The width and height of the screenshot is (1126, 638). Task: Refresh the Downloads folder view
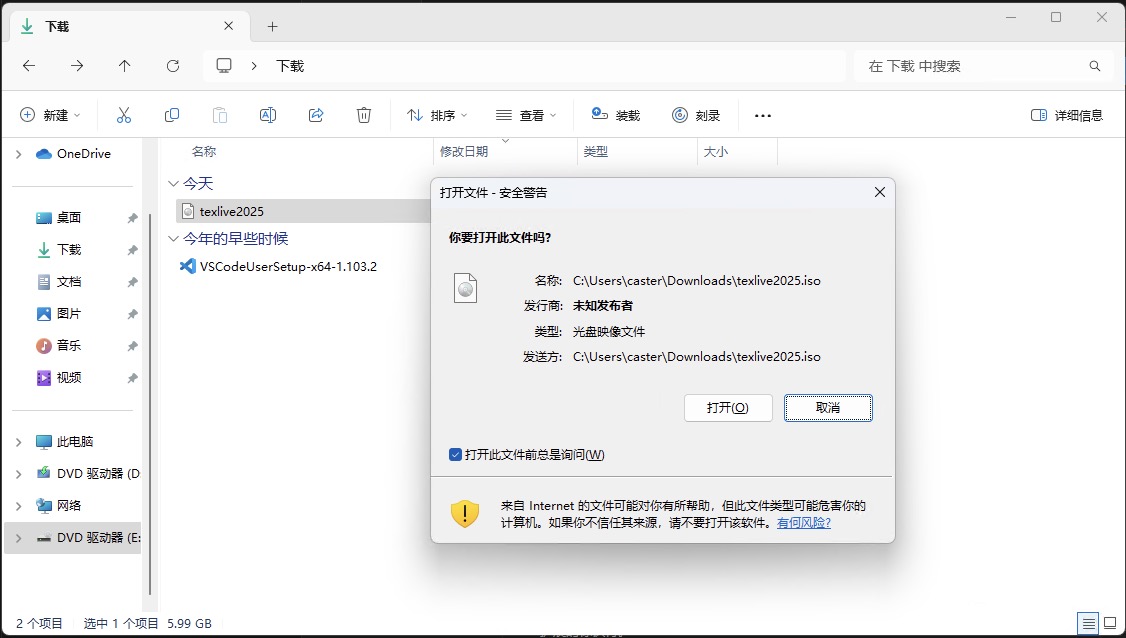(x=173, y=66)
